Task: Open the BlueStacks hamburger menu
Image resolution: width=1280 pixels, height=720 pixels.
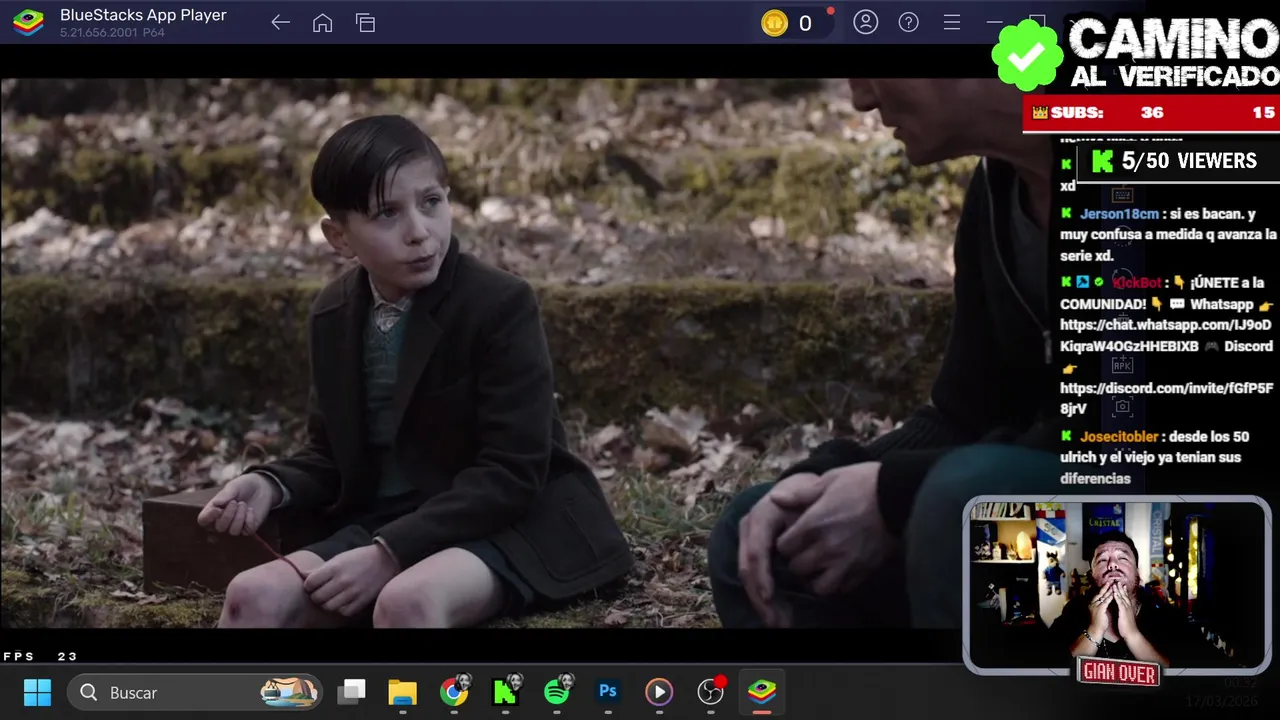Action: coord(951,22)
